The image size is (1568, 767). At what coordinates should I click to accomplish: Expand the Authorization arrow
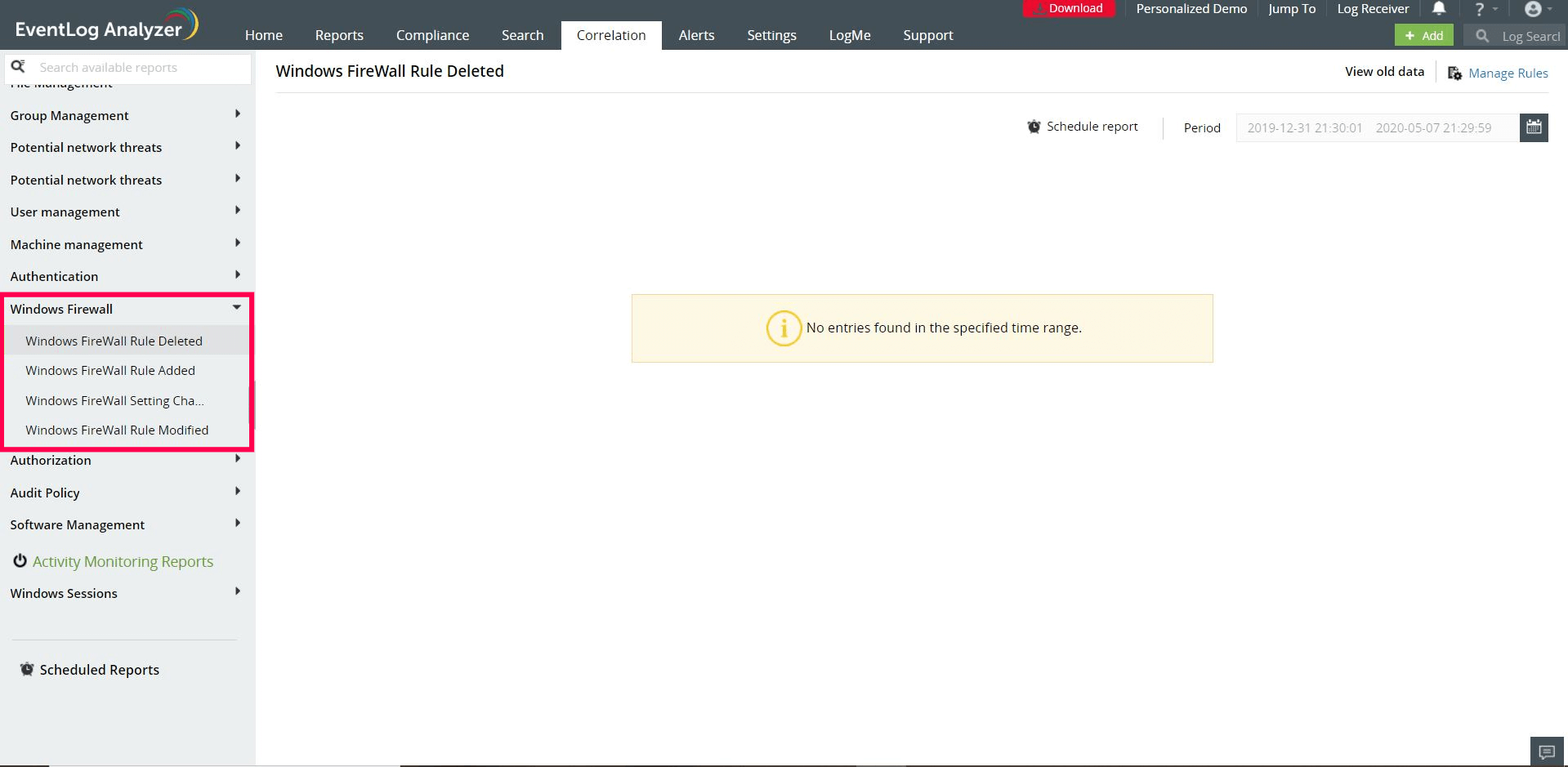pos(238,458)
